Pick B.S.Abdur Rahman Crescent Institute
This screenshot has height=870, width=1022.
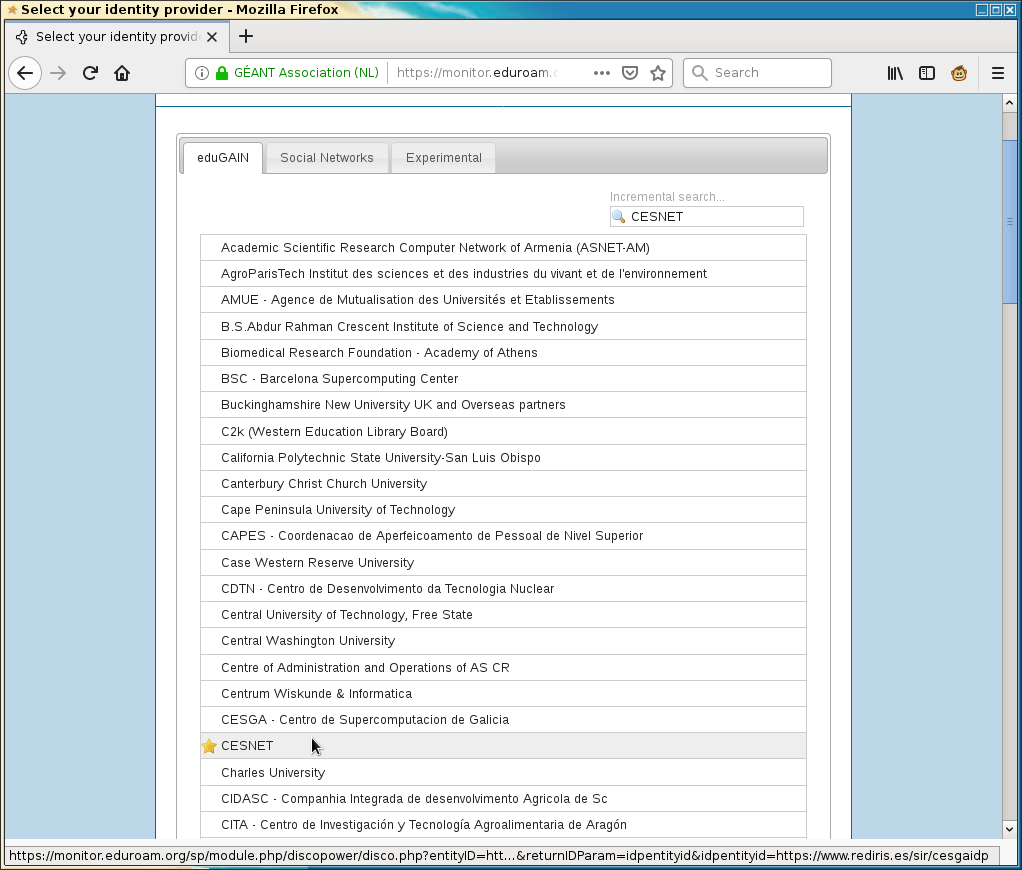(x=503, y=326)
